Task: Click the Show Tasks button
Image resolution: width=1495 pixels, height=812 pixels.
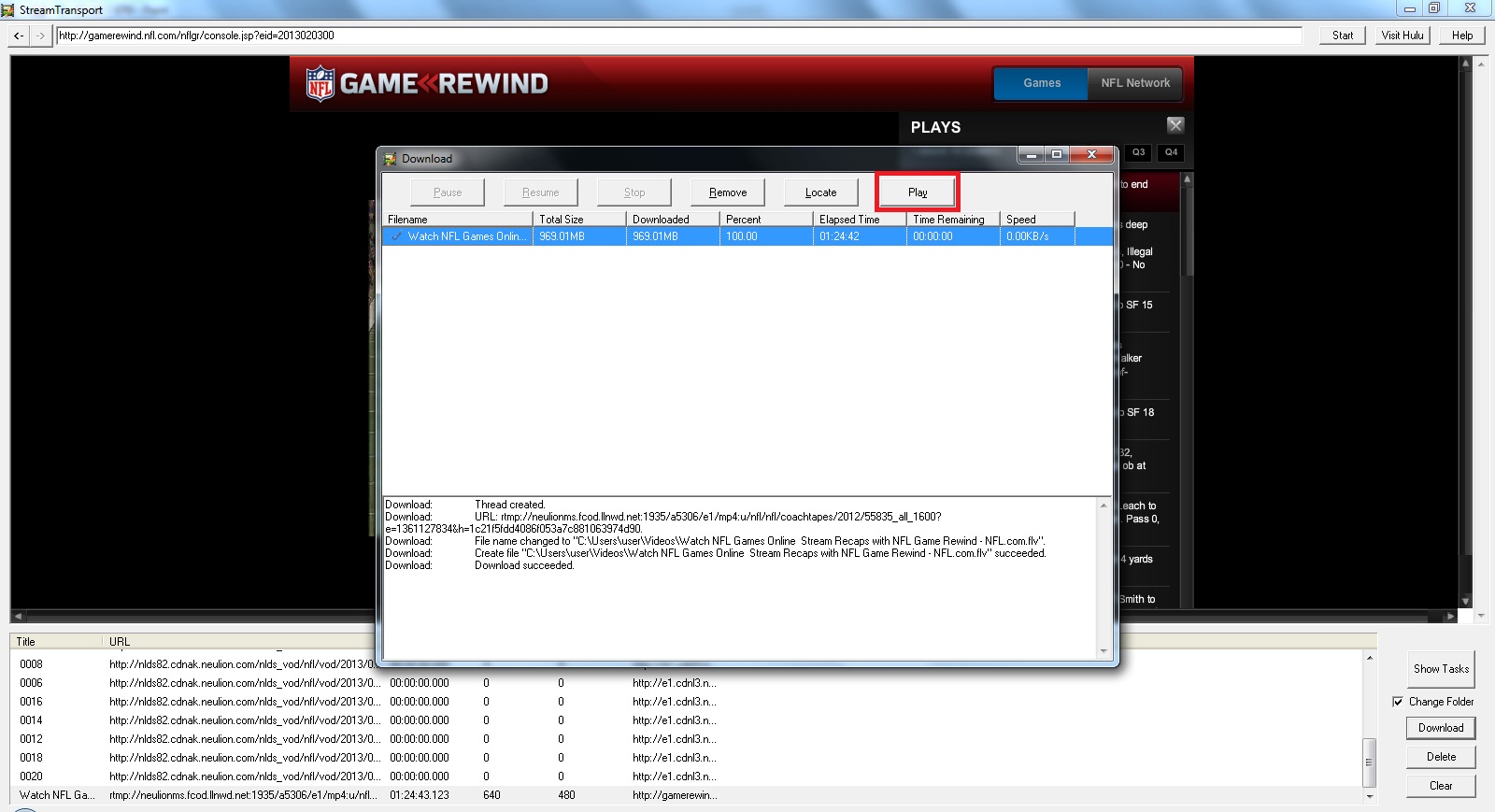Action: click(1441, 669)
